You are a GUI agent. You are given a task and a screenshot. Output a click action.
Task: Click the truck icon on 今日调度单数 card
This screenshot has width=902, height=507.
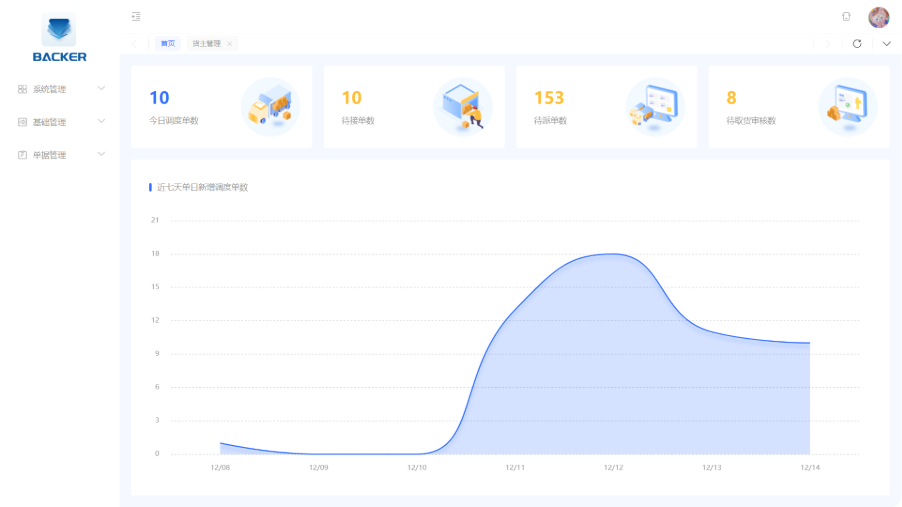coord(269,107)
